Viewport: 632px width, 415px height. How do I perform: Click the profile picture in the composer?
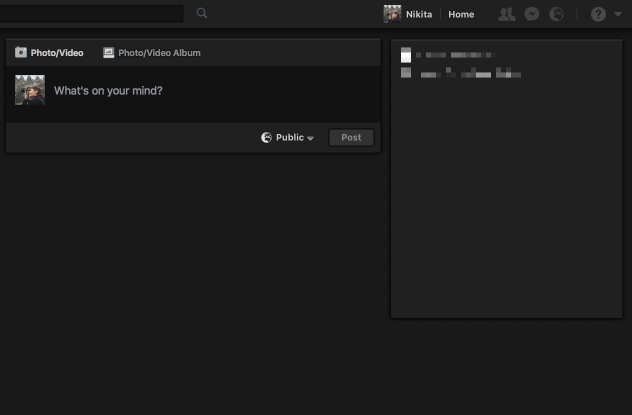point(30,90)
